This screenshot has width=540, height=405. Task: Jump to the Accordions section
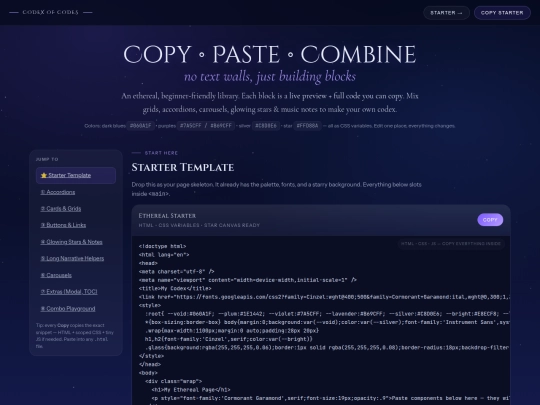pos(58,192)
